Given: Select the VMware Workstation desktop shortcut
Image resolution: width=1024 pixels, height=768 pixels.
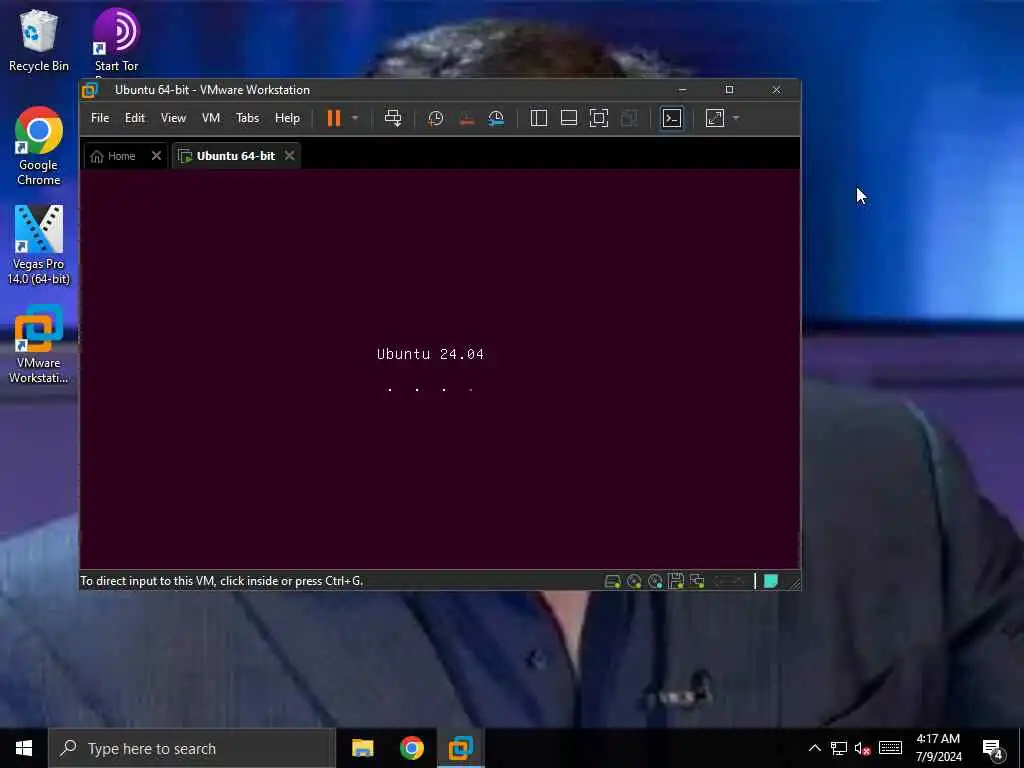Looking at the screenshot, I should (x=39, y=344).
